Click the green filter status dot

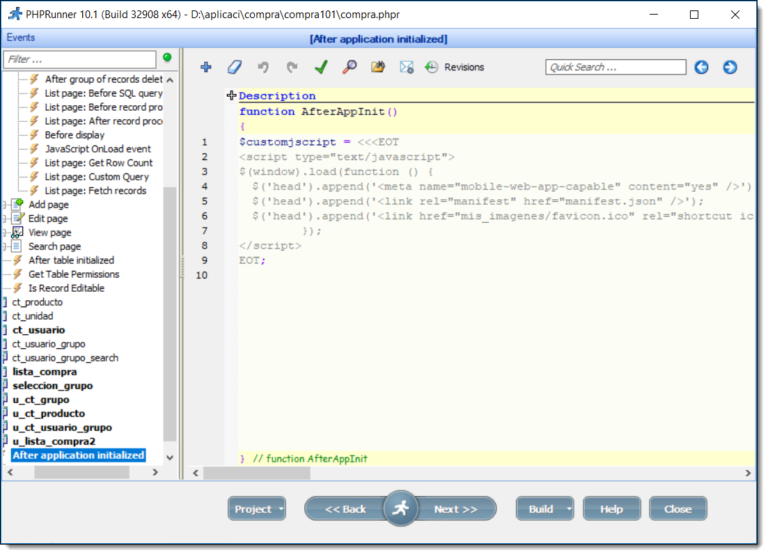pos(167,57)
